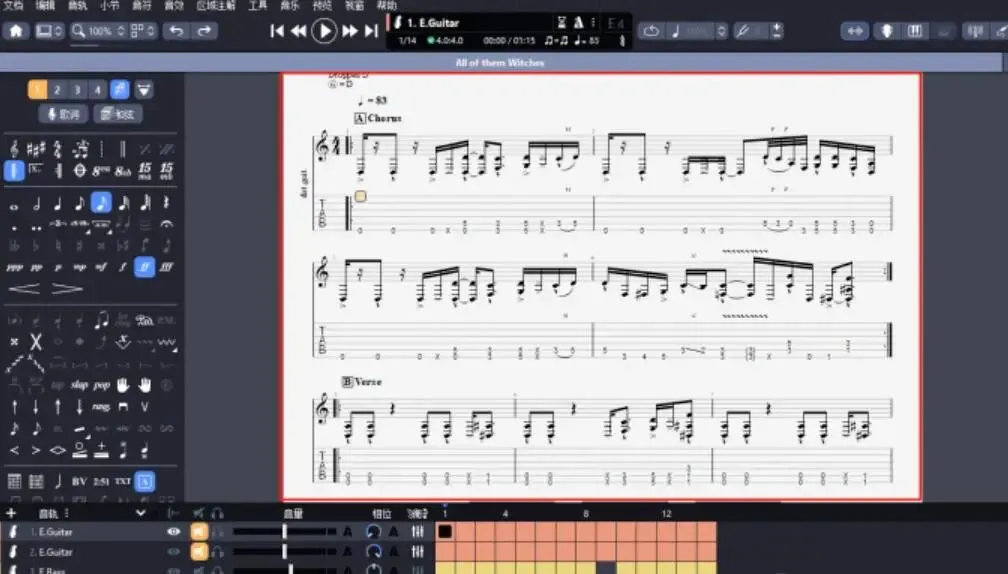This screenshot has width=1008, height=574.
Task: Open the chords button next to lyrics
Action: 118,114
